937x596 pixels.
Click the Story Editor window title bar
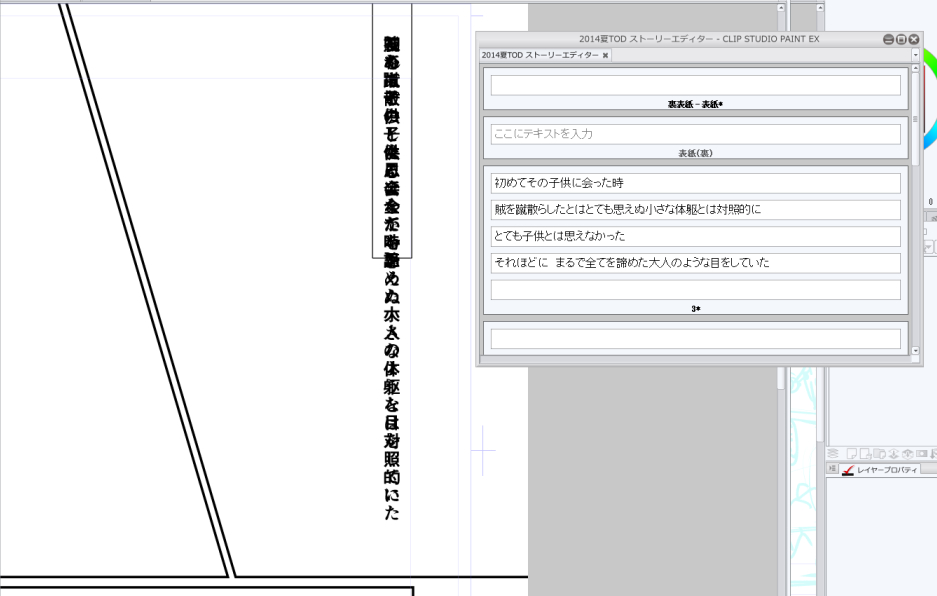coord(699,39)
